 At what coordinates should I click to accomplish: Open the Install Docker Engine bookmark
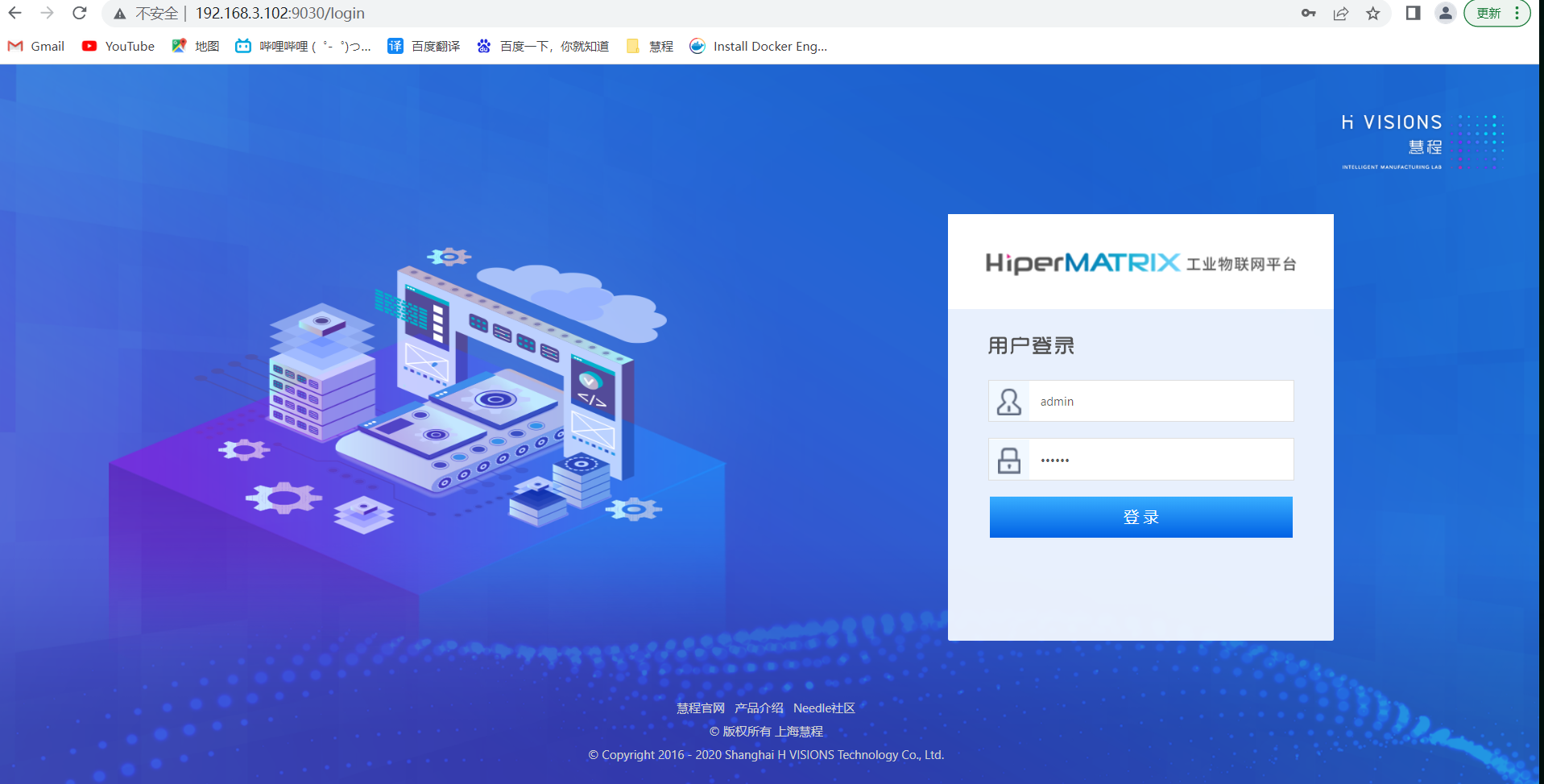point(759,46)
